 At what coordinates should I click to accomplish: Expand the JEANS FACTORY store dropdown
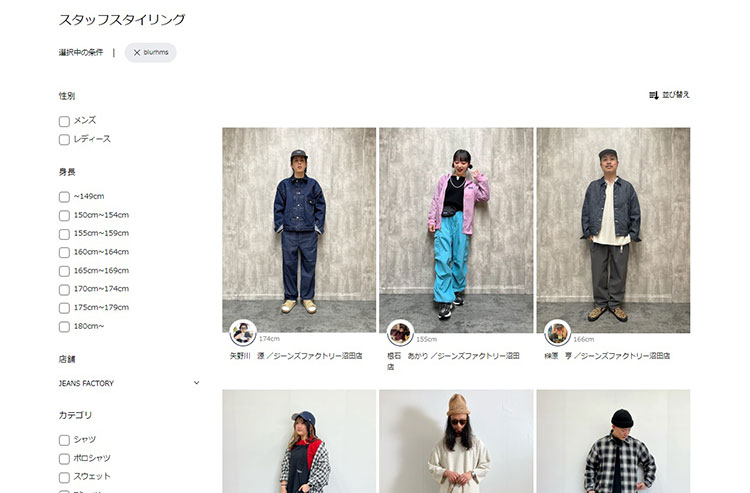pos(129,383)
